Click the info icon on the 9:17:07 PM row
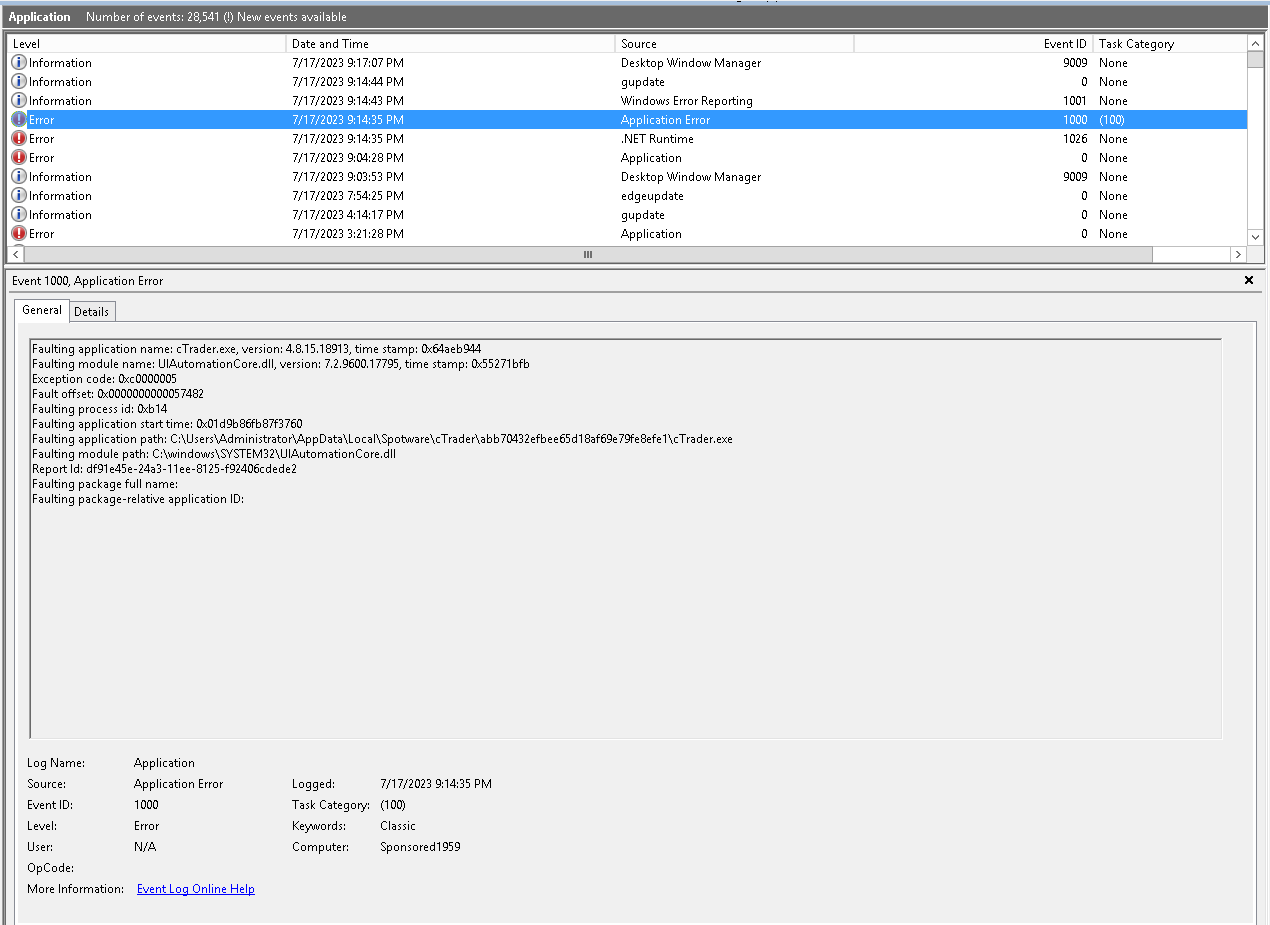This screenshot has height=925, width=1270. click(19, 63)
